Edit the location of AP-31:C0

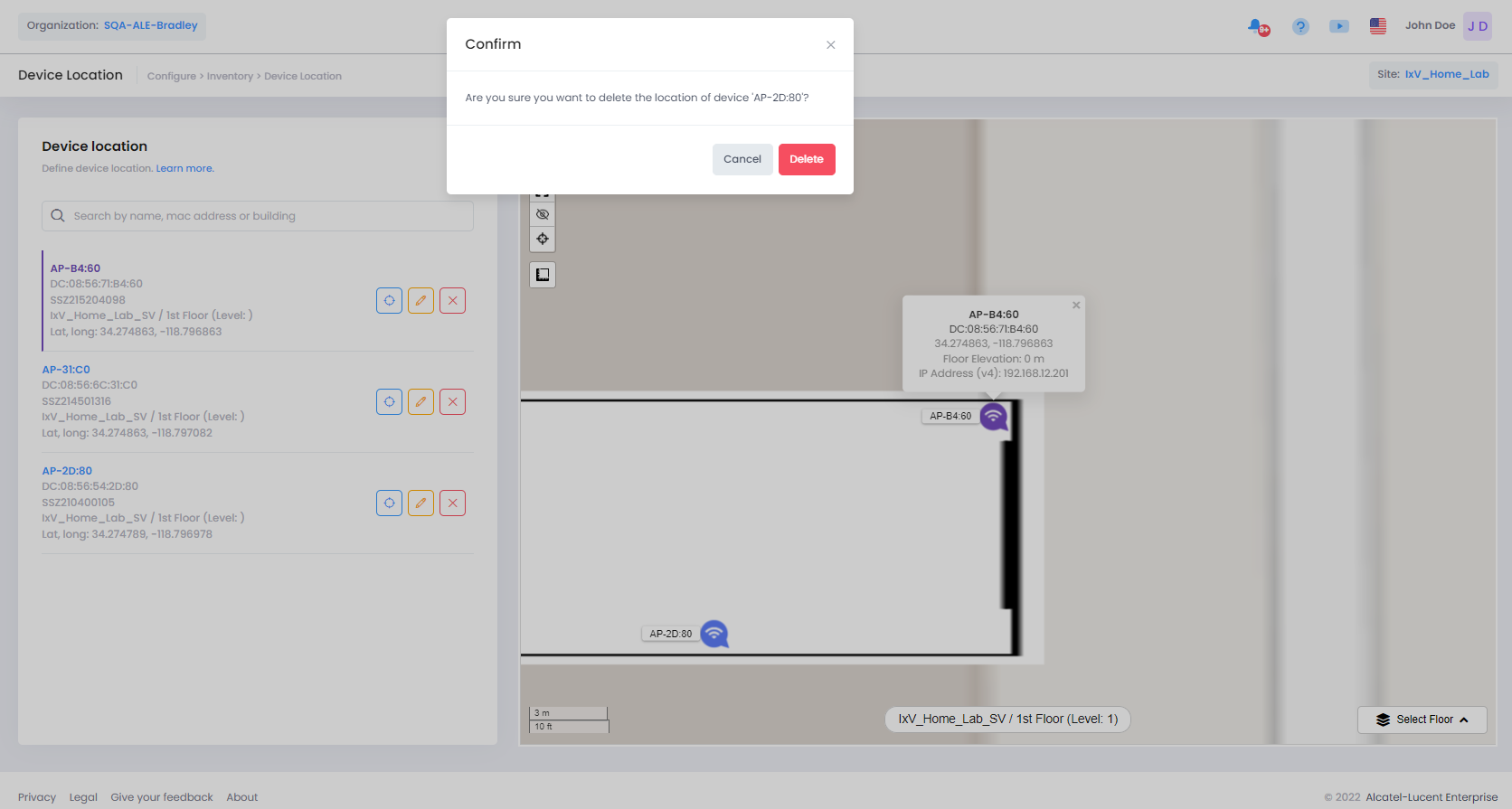tap(421, 402)
